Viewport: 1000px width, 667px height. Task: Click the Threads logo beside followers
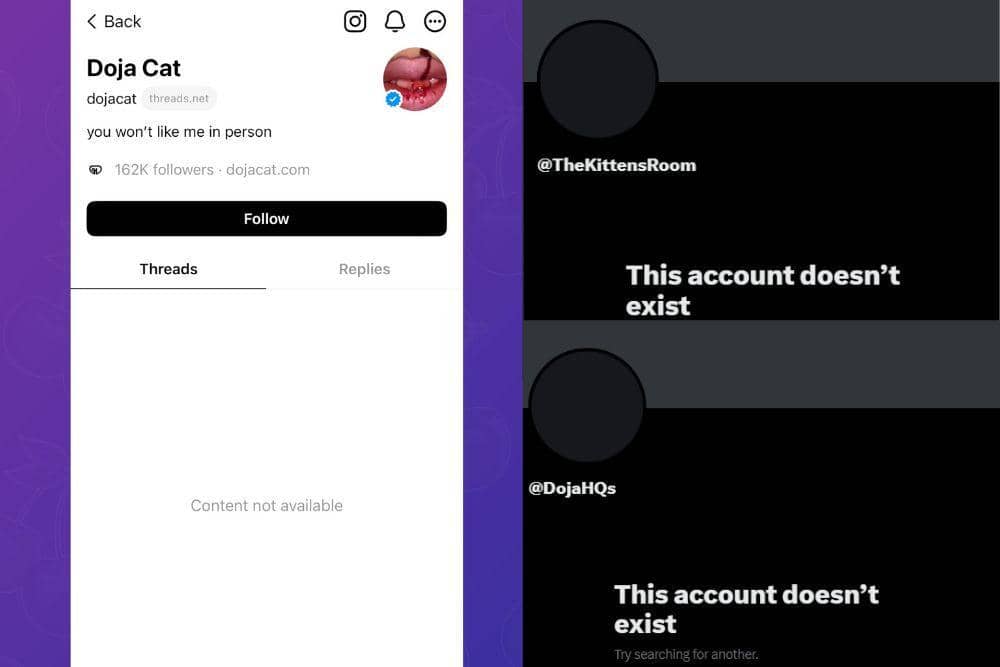point(96,170)
